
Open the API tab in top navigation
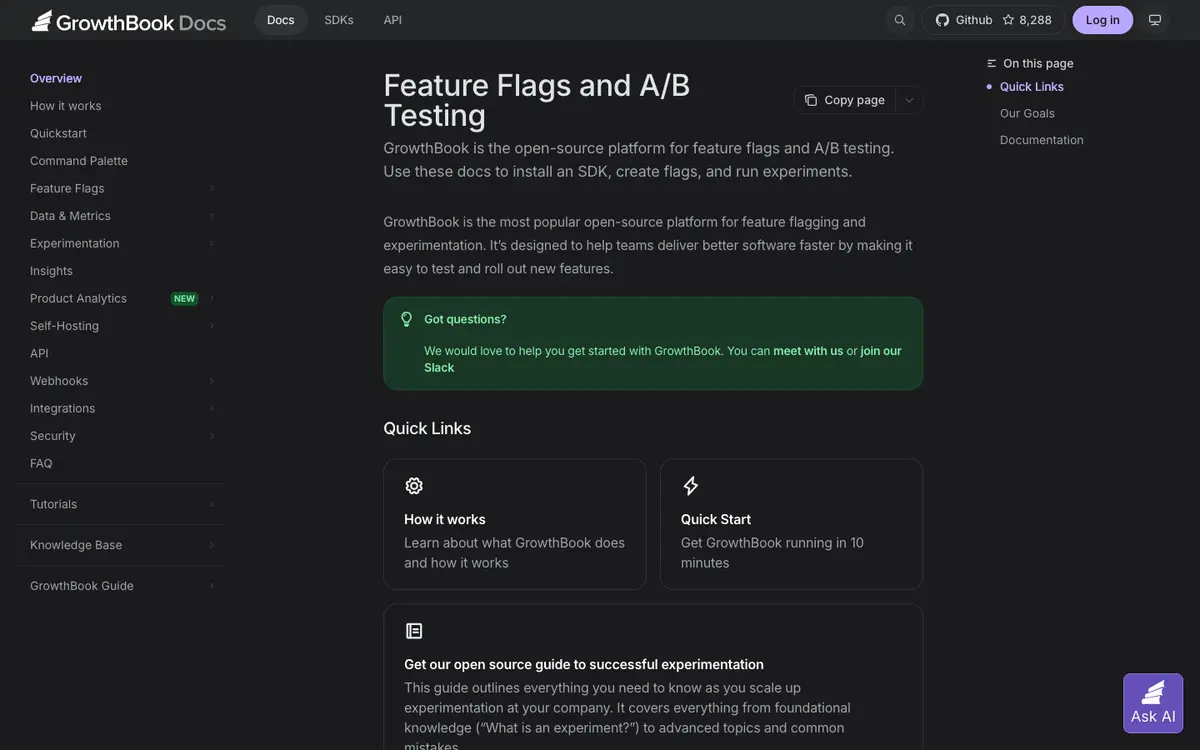pyautogui.click(x=393, y=20)
